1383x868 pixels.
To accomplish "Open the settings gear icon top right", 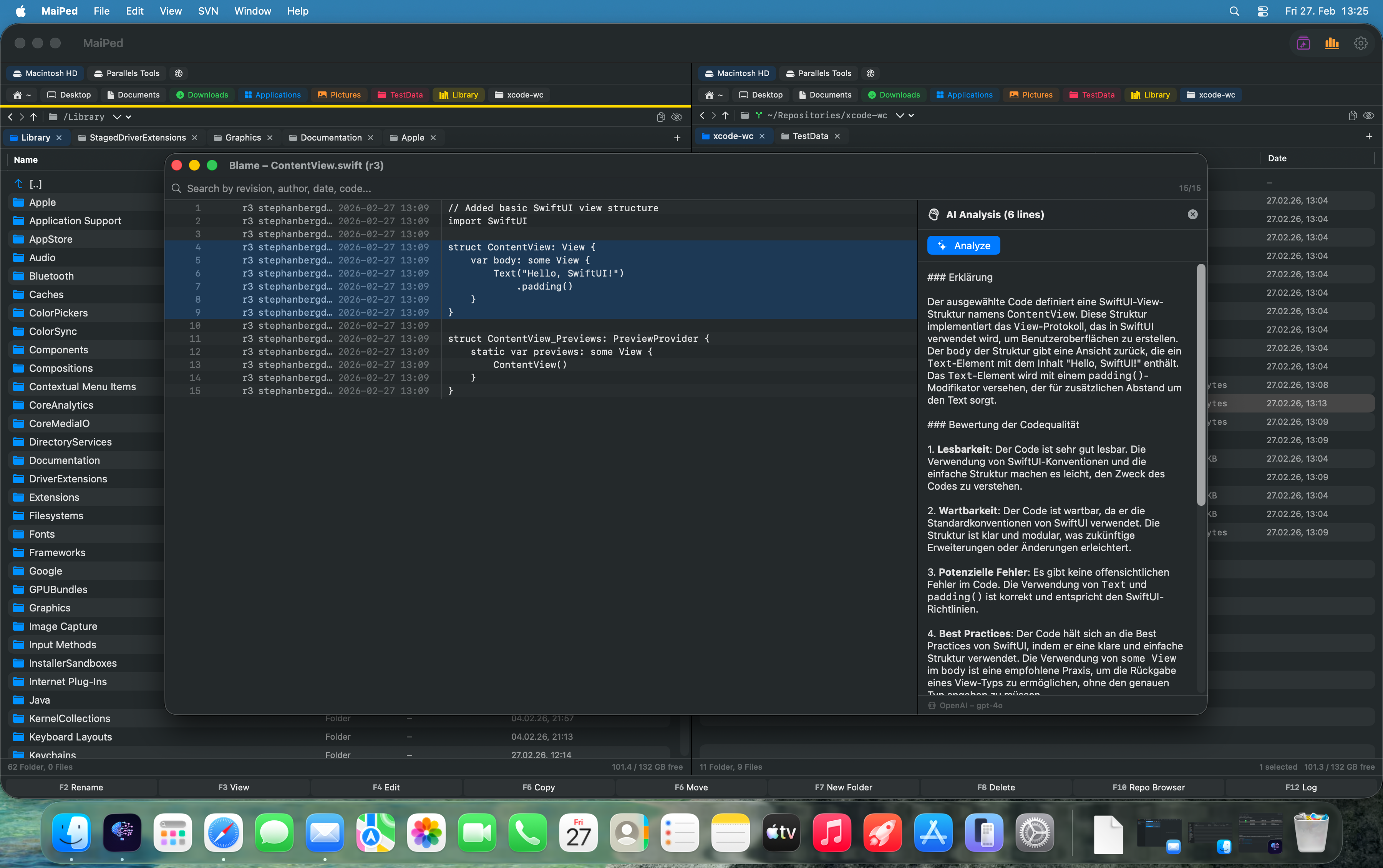I will pyautogui.click(x=1361, y=43).
